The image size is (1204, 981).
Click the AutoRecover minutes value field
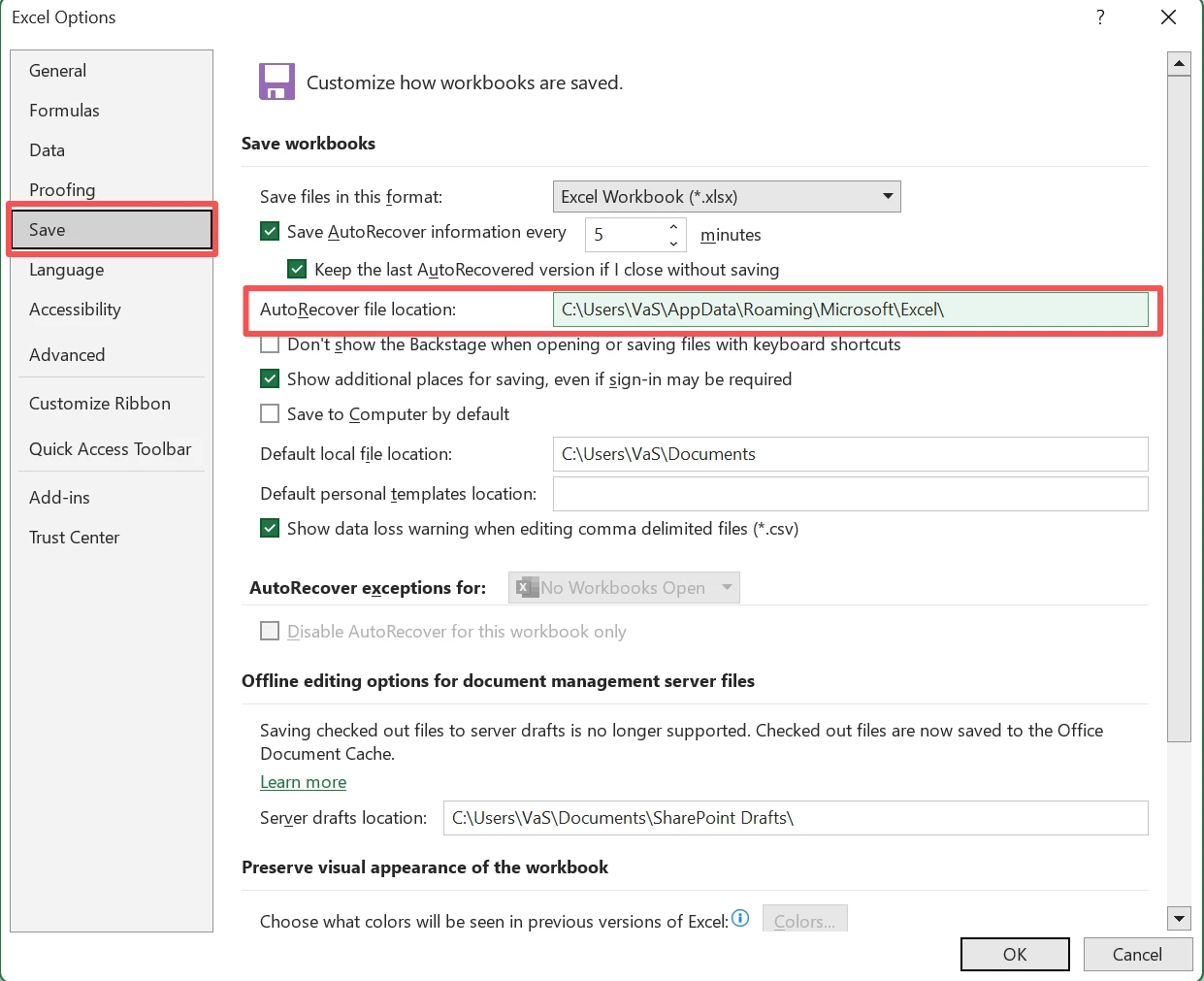tap(626, 235)
